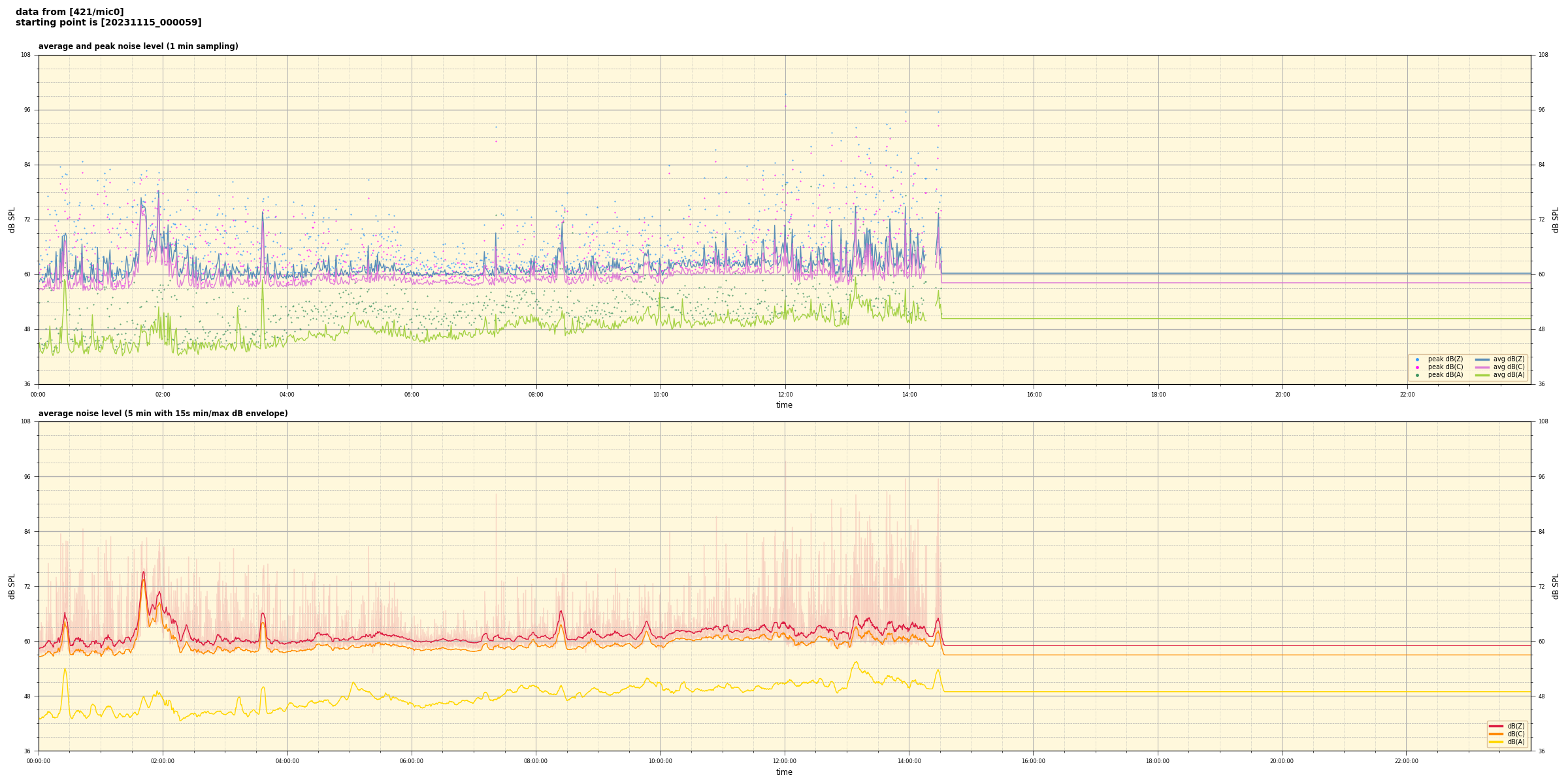The height and width of the screenshot is (784, 1568).
Task: Click the peak dB(C) legend marker
Action: (1417, 367)
